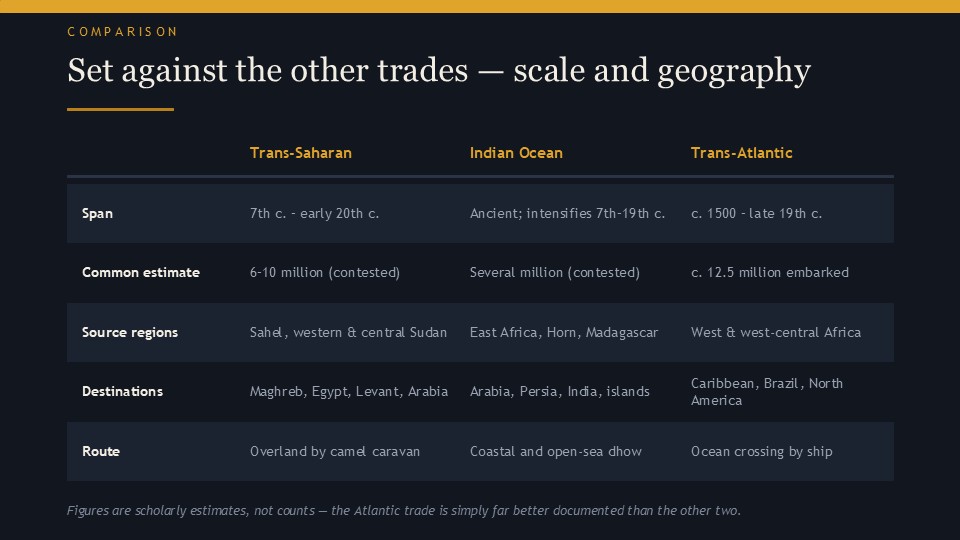Click the 'c. 12.5 million embarked' cell
The image size is (960, 540).
770,272
